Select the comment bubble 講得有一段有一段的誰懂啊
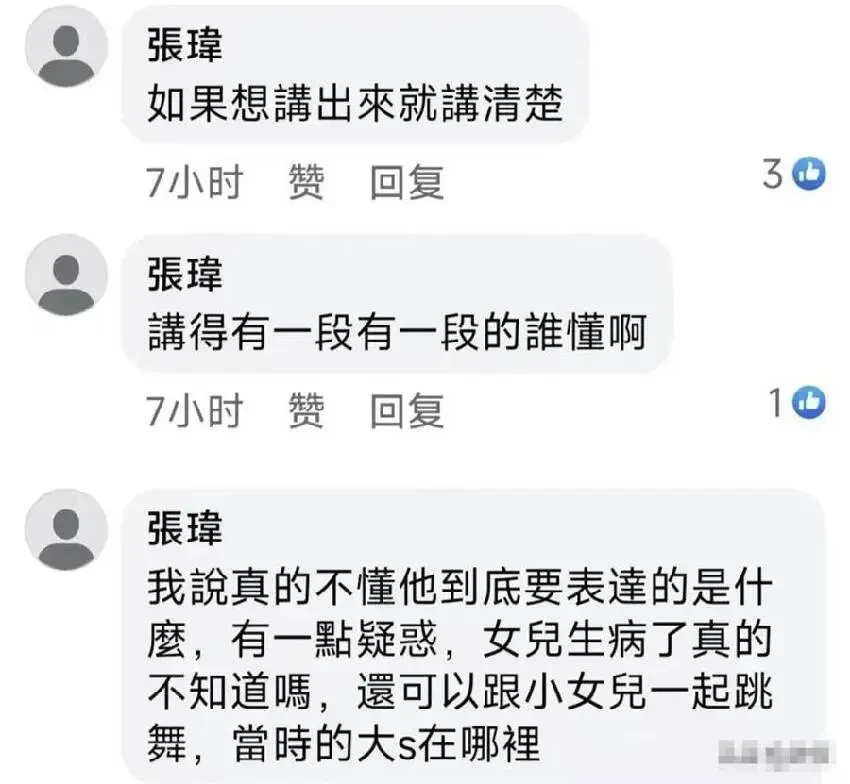Screen dimensions: 850x784 [397, 304]
